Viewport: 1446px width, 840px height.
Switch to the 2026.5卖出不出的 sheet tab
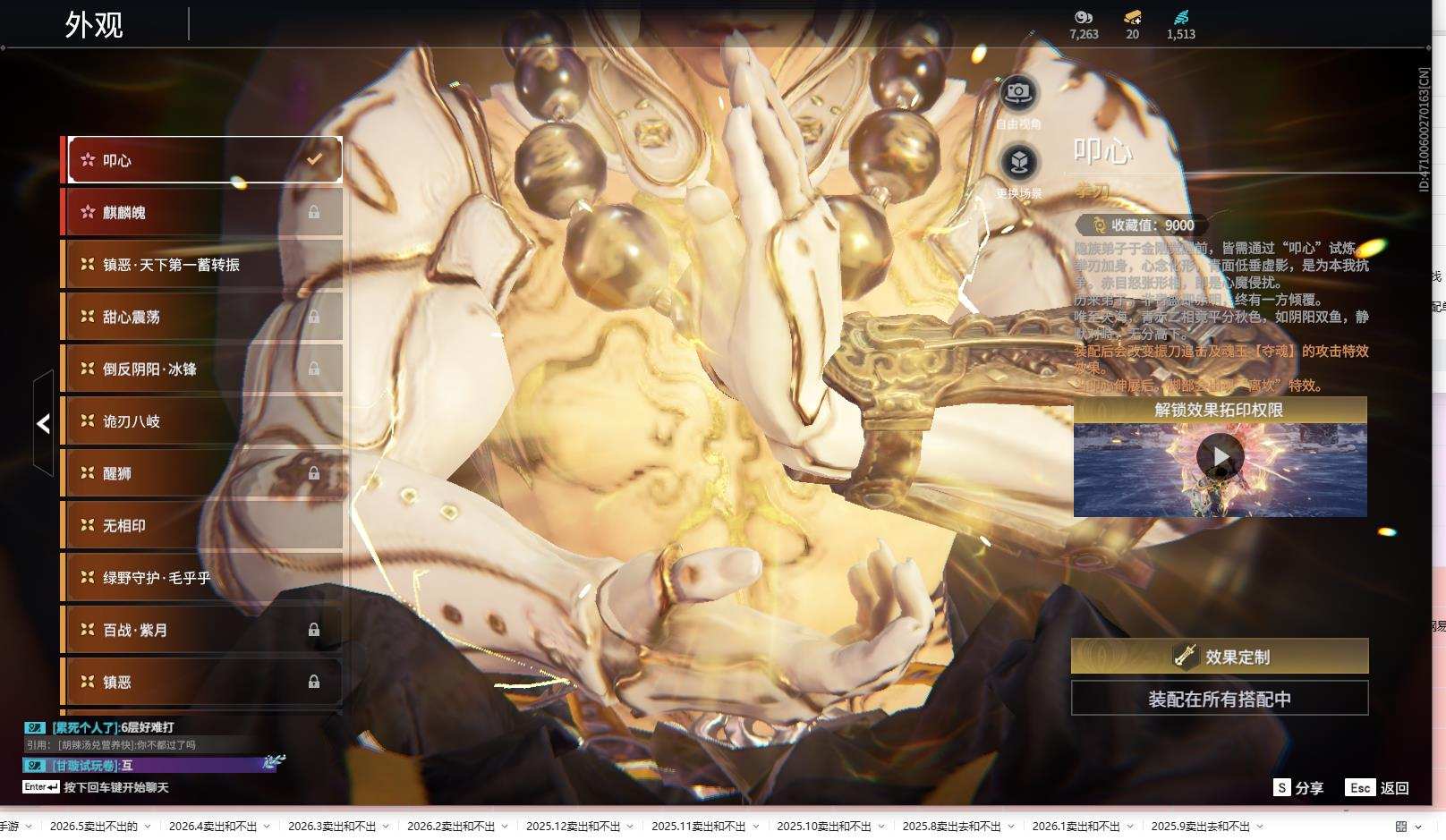point(94,827)
